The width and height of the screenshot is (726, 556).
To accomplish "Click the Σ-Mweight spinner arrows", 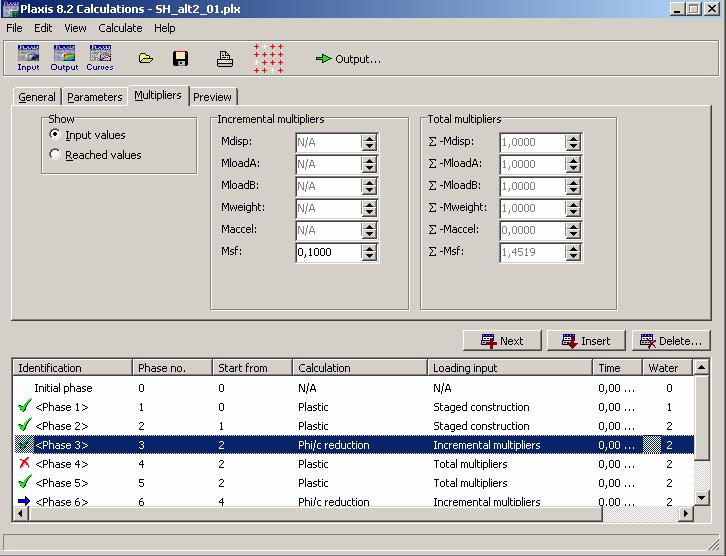I will tap(573, 208).
